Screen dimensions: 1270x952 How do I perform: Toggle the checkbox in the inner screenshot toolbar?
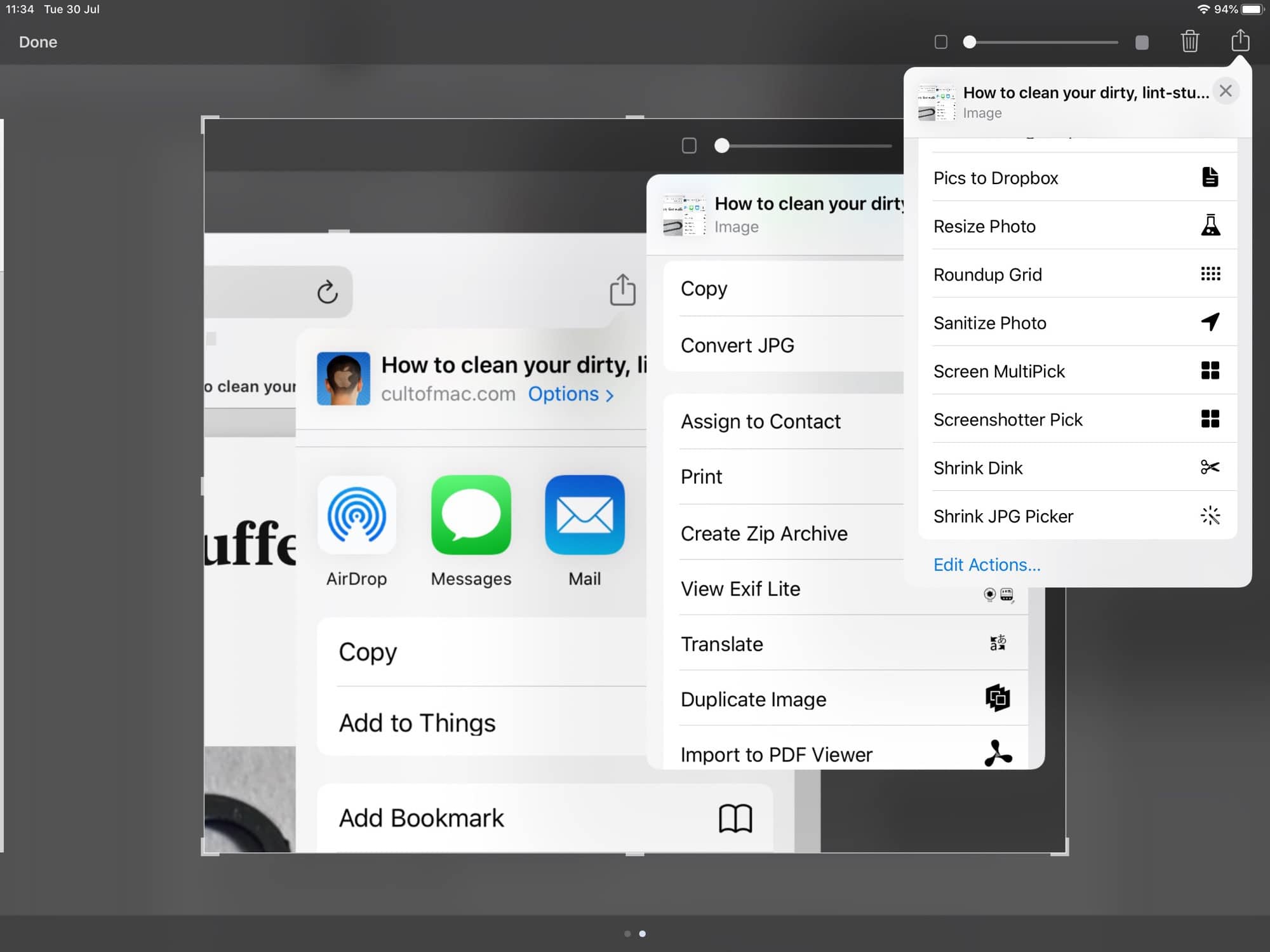point(688,145)
